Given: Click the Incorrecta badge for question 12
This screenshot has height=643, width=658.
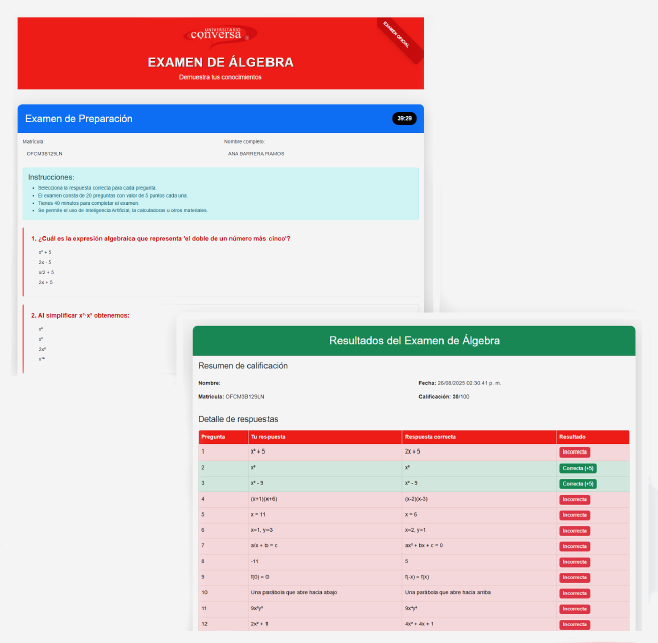Looking at the screenshot, I should point(574,624).
